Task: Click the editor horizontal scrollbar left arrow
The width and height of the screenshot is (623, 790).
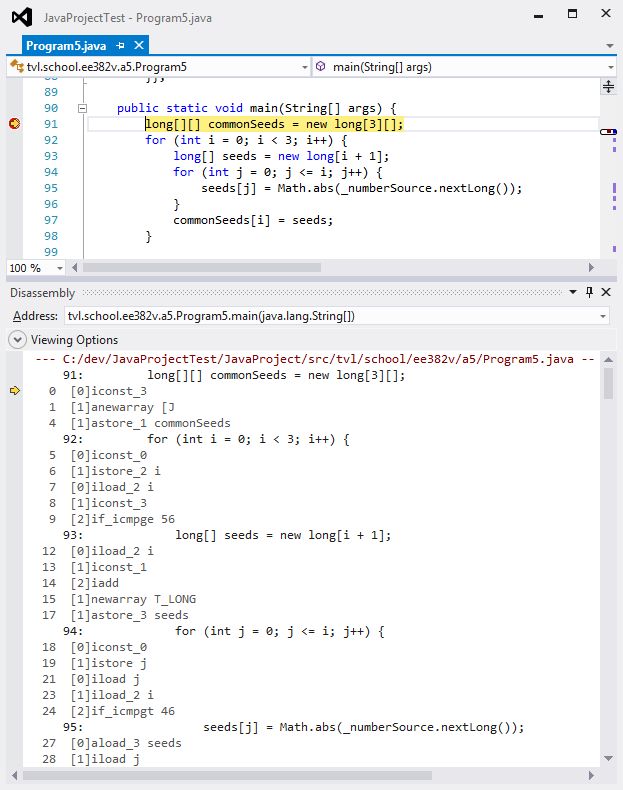Action: click(75, 268)
